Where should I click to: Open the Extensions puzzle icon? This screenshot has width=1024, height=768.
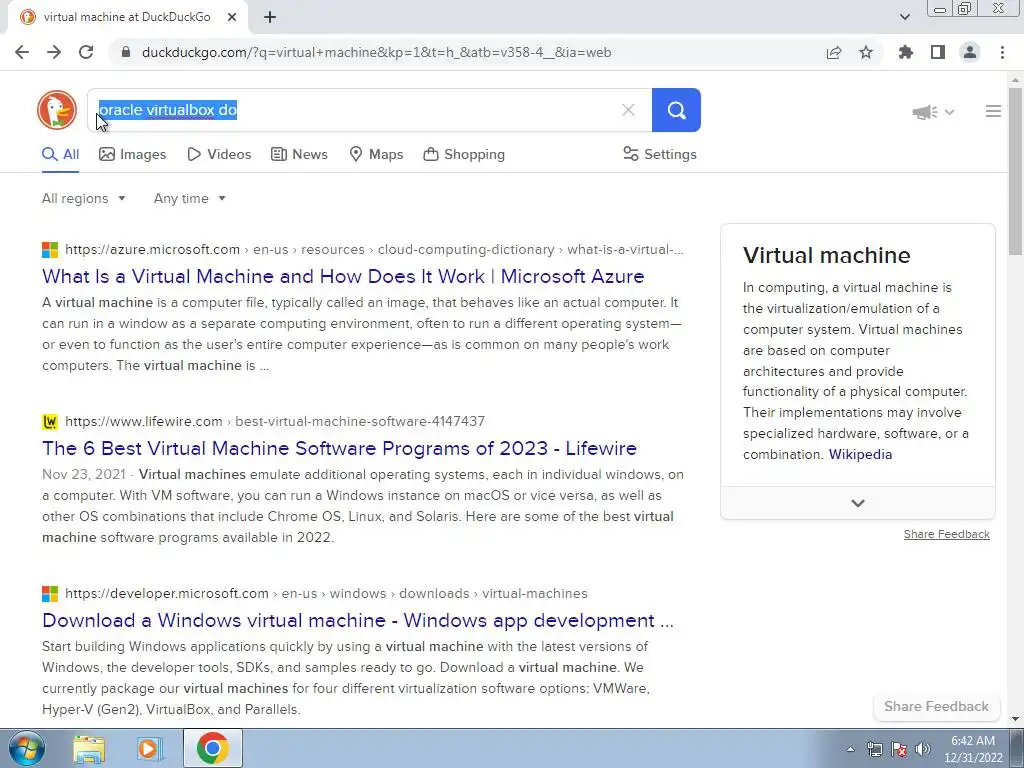(x=906, y=52)
